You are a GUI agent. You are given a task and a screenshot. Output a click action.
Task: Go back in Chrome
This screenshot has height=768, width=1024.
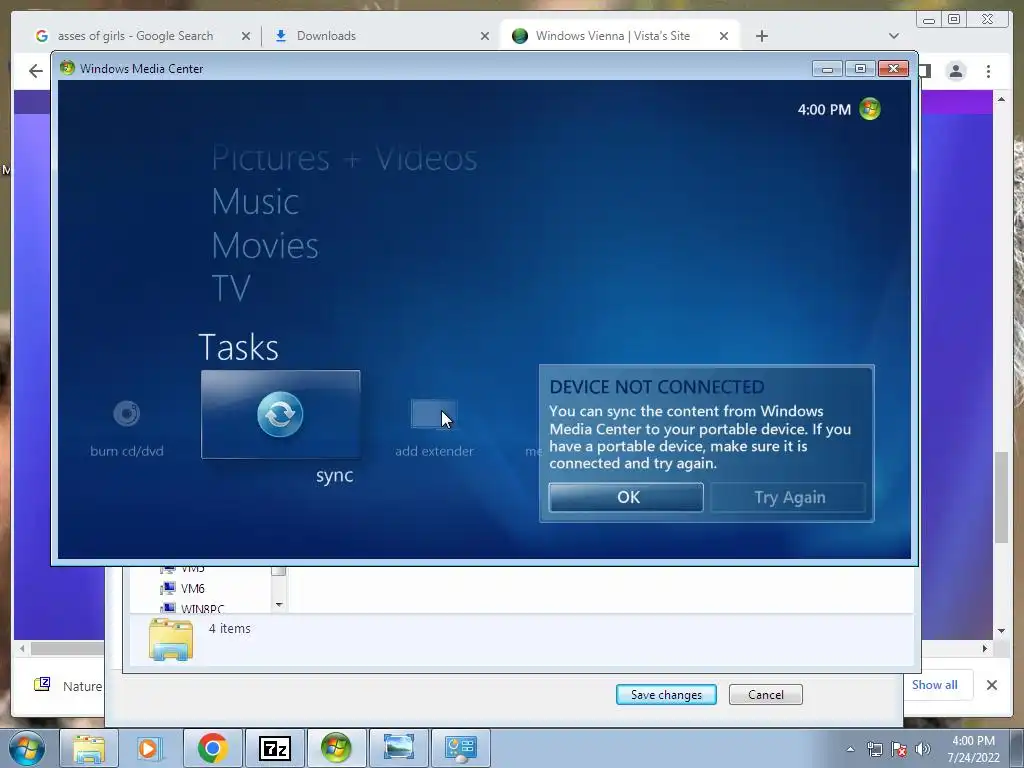35,71
